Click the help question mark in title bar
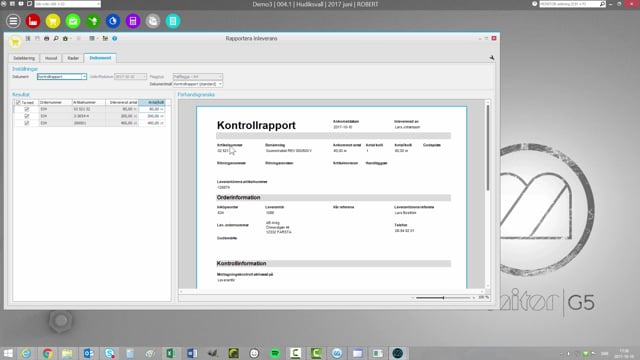Image resolution: width=640 pixels, height=360 pixels. tap(535, 4)
